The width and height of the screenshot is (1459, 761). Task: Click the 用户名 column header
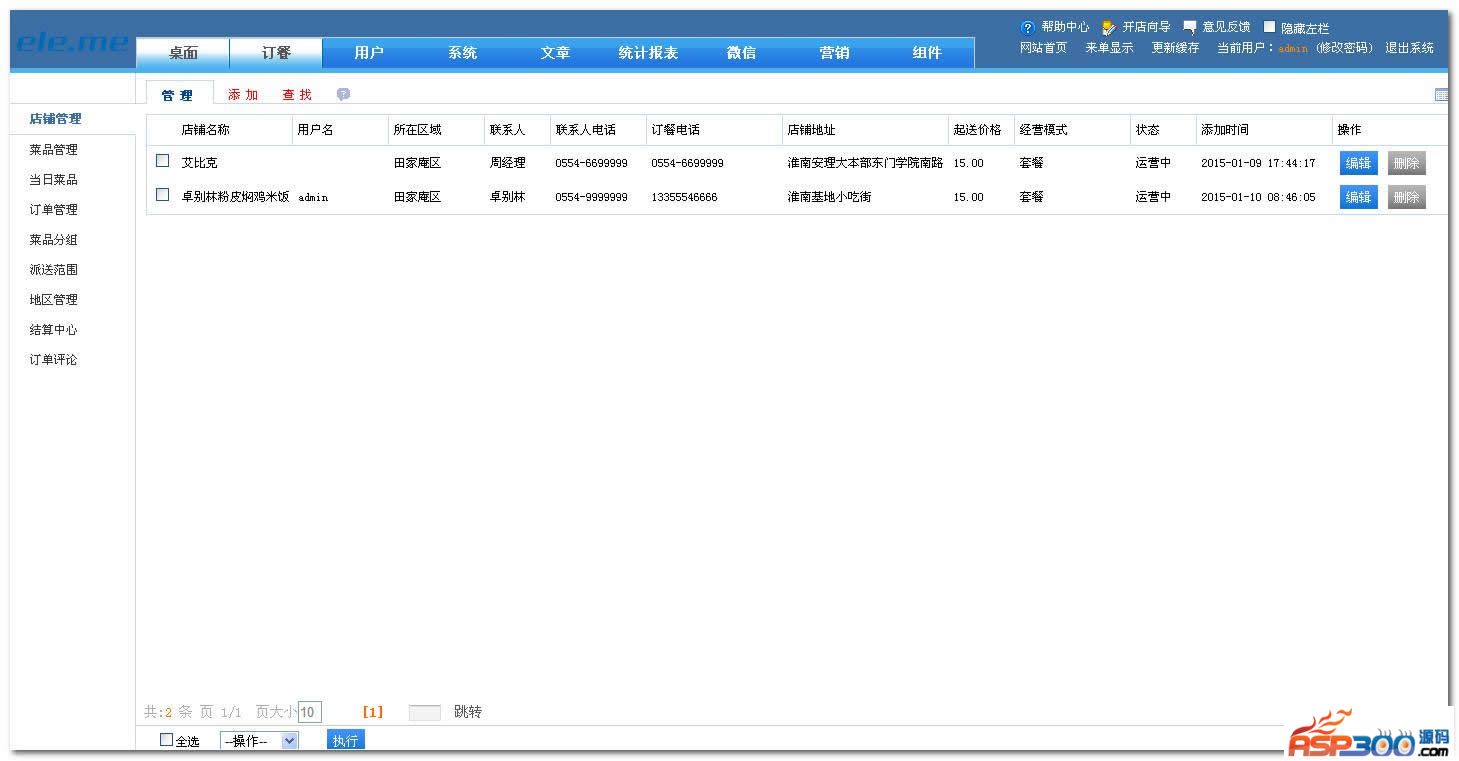click(315, 130)
